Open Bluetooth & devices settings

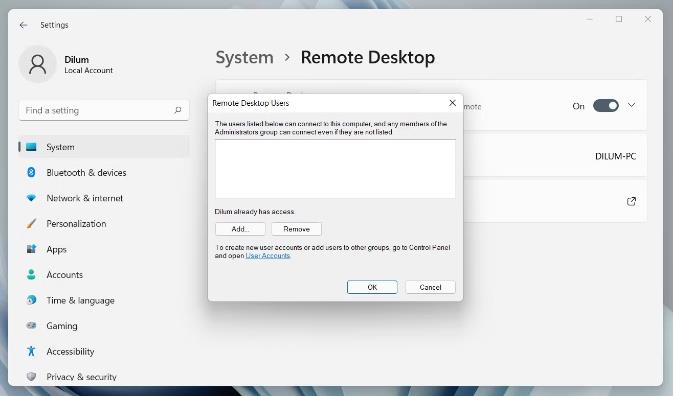tap(104, 172)
